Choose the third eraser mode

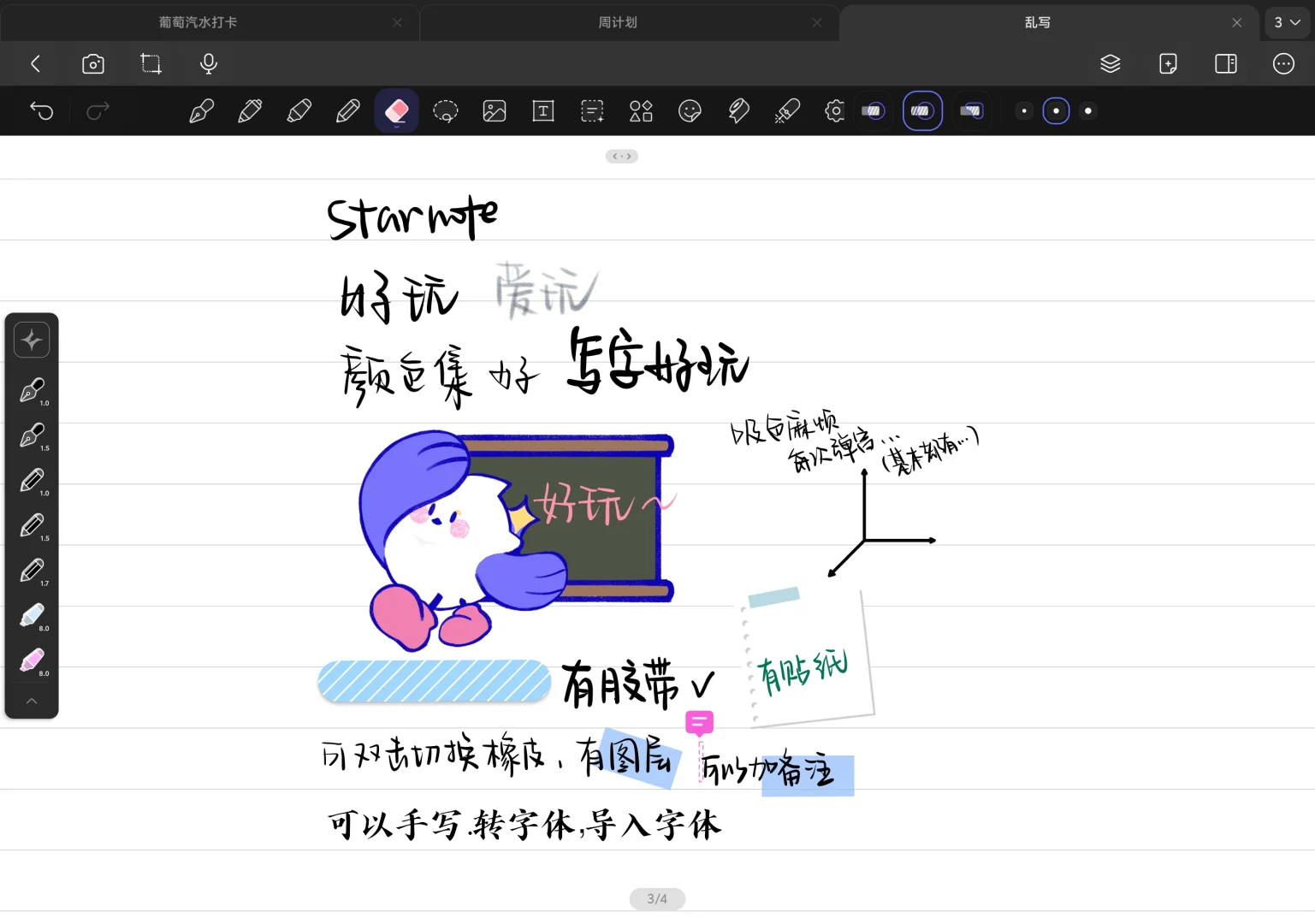[x=972, y=110]
